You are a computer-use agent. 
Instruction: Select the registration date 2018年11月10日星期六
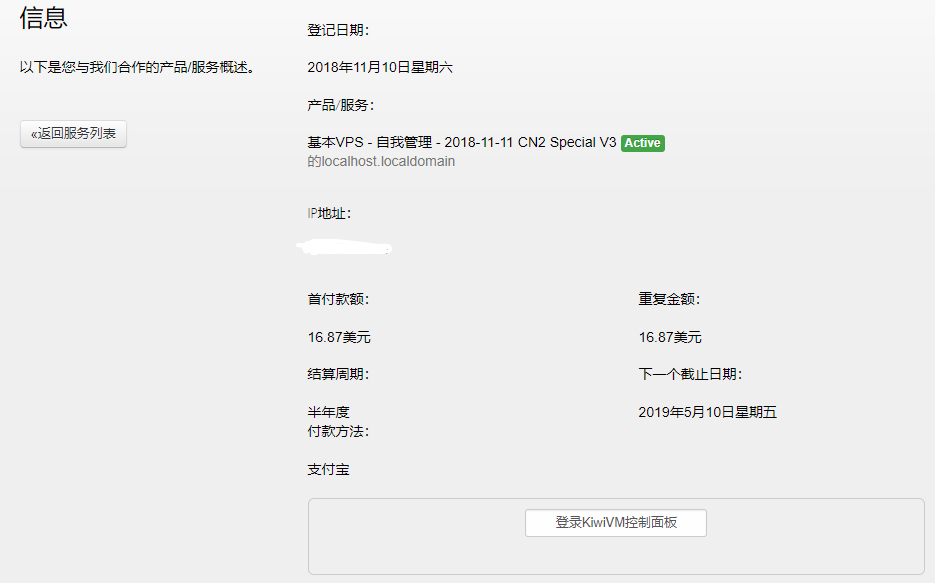[x=380, y=68]
